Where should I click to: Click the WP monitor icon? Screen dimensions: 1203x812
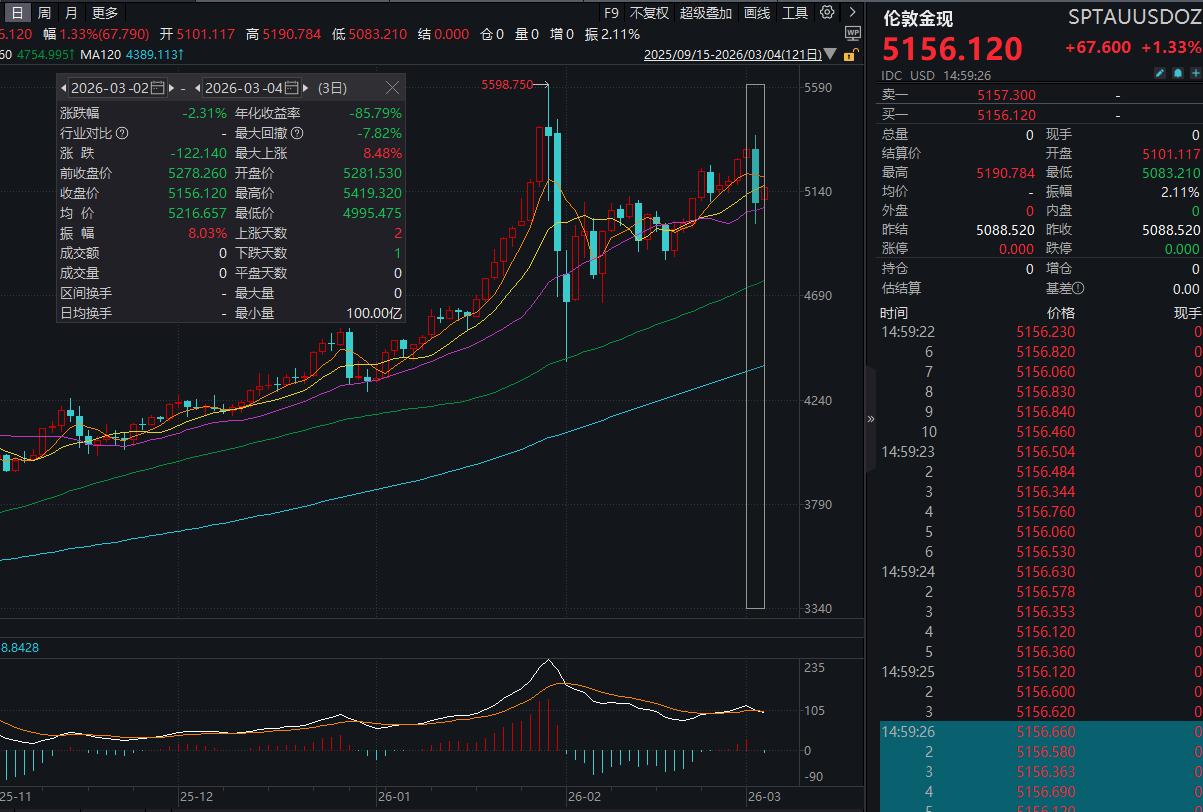[x=852, y=33]
